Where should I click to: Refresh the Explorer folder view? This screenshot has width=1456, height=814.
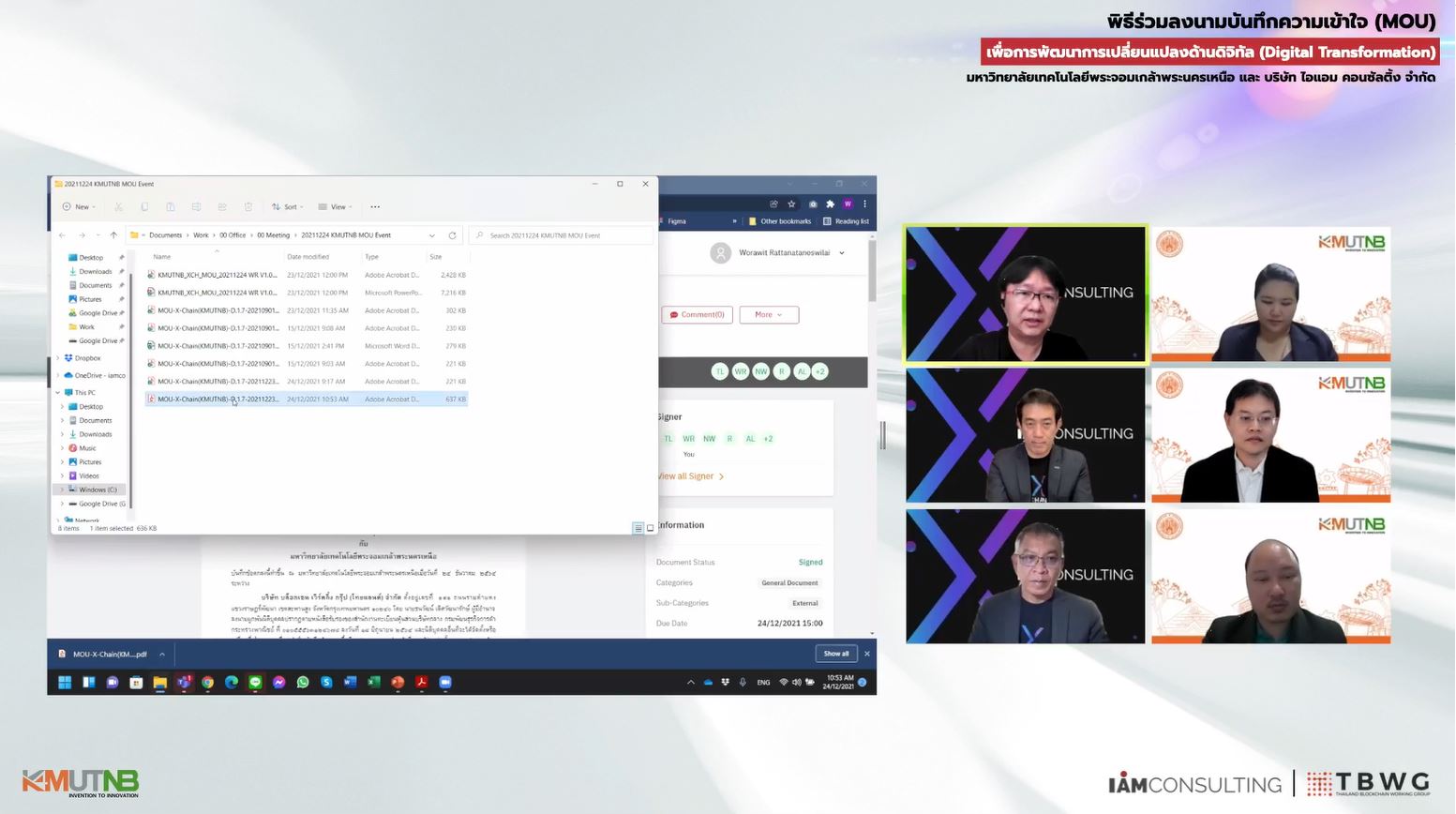[452, 235]
